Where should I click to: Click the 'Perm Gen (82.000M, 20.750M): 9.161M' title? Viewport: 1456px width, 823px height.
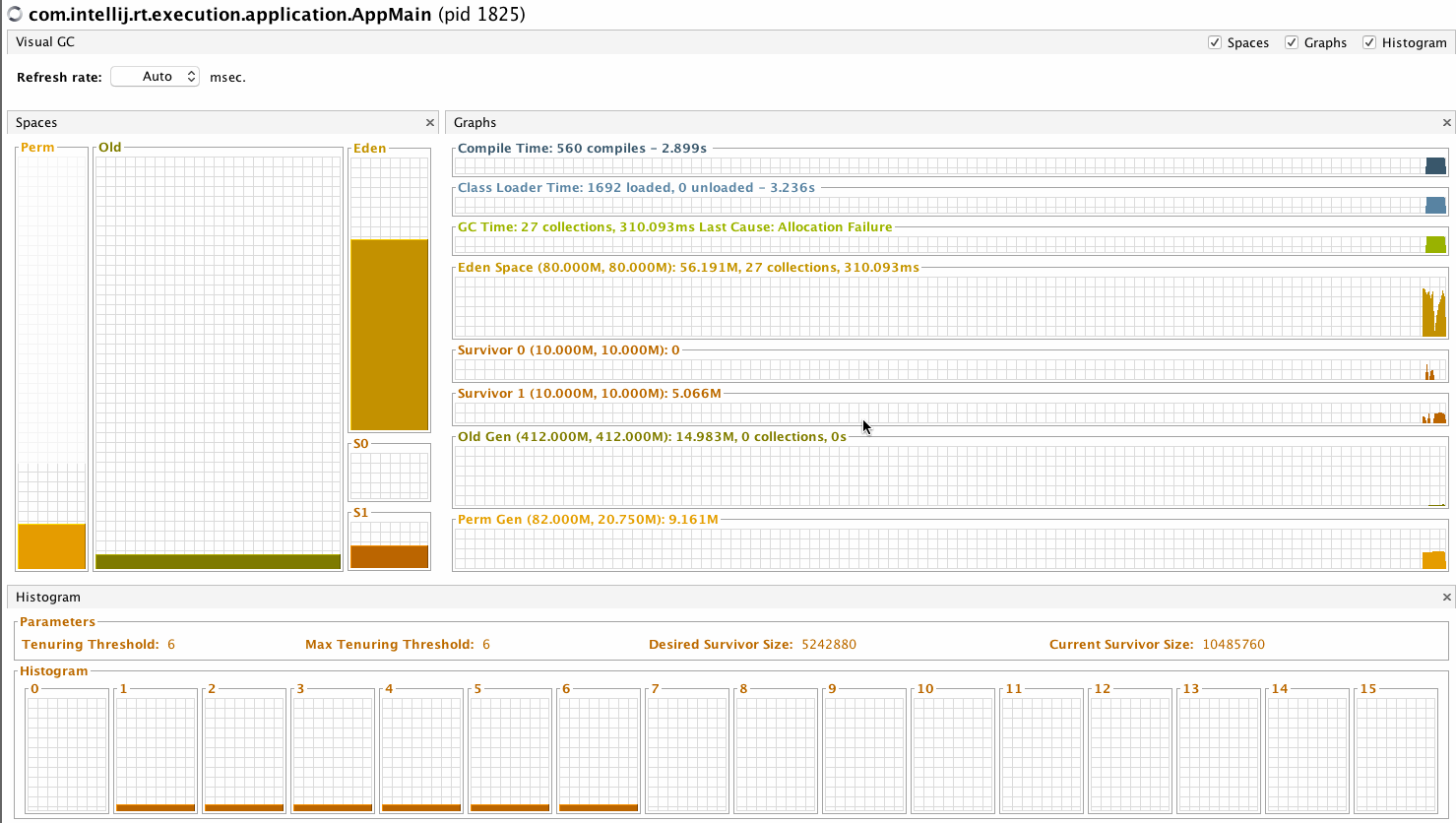click(588, 520)
